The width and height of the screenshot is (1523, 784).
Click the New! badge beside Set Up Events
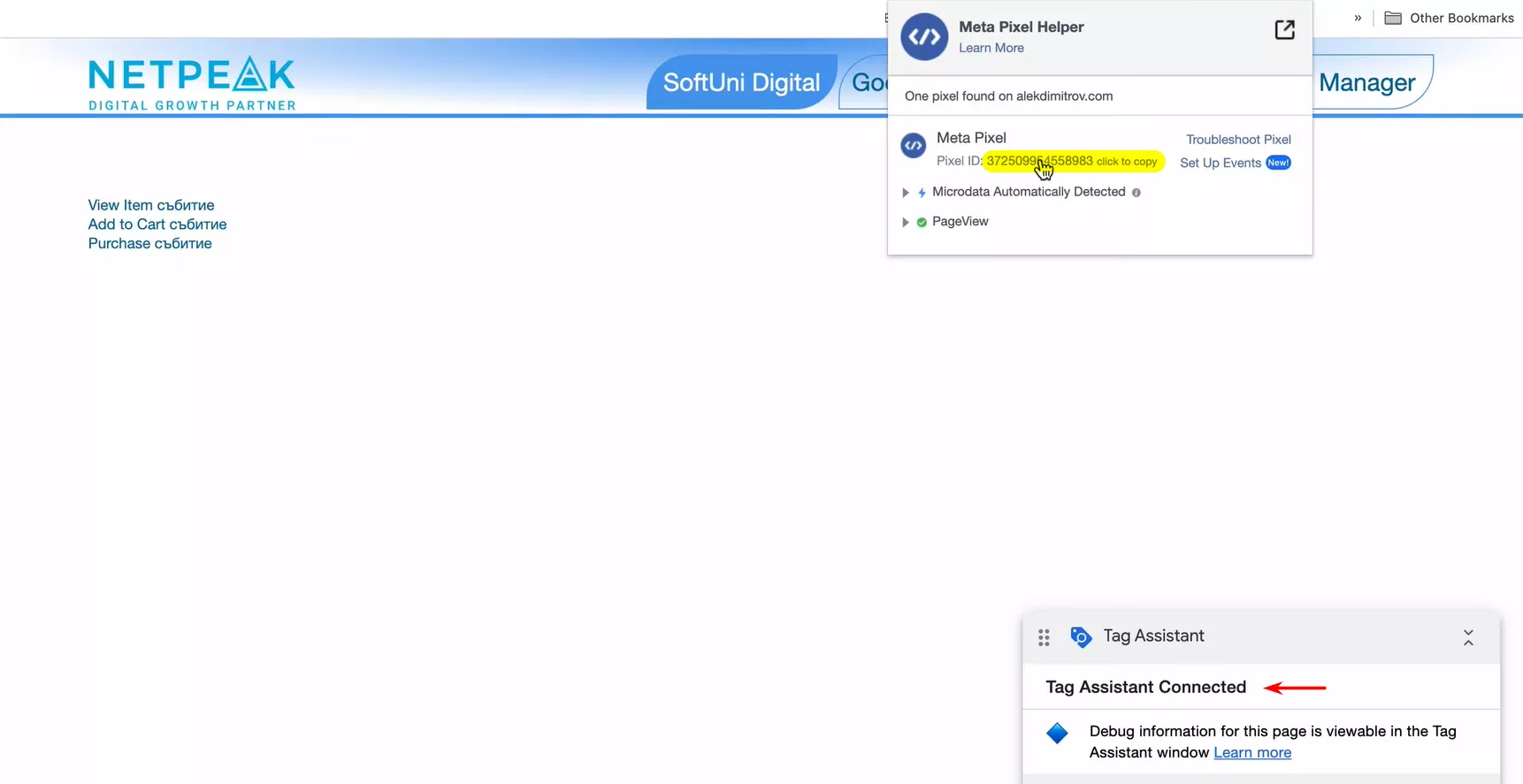pyautogui.click(x=1278, y=163)
